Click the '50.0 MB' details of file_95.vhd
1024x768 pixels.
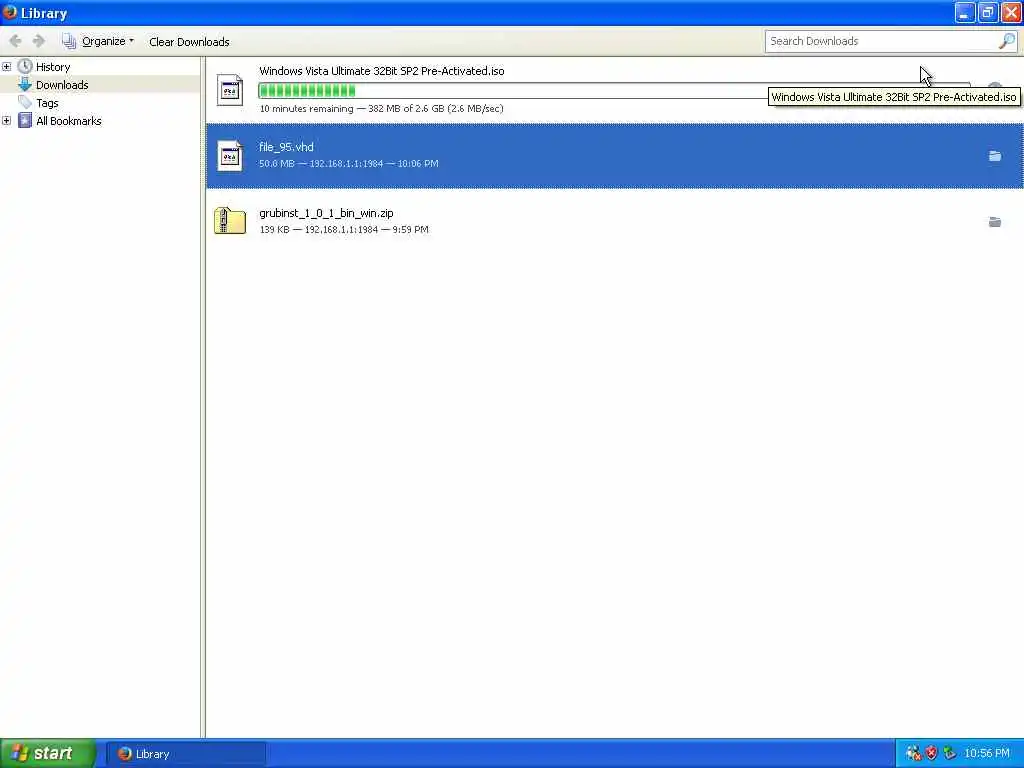point(349,163)
